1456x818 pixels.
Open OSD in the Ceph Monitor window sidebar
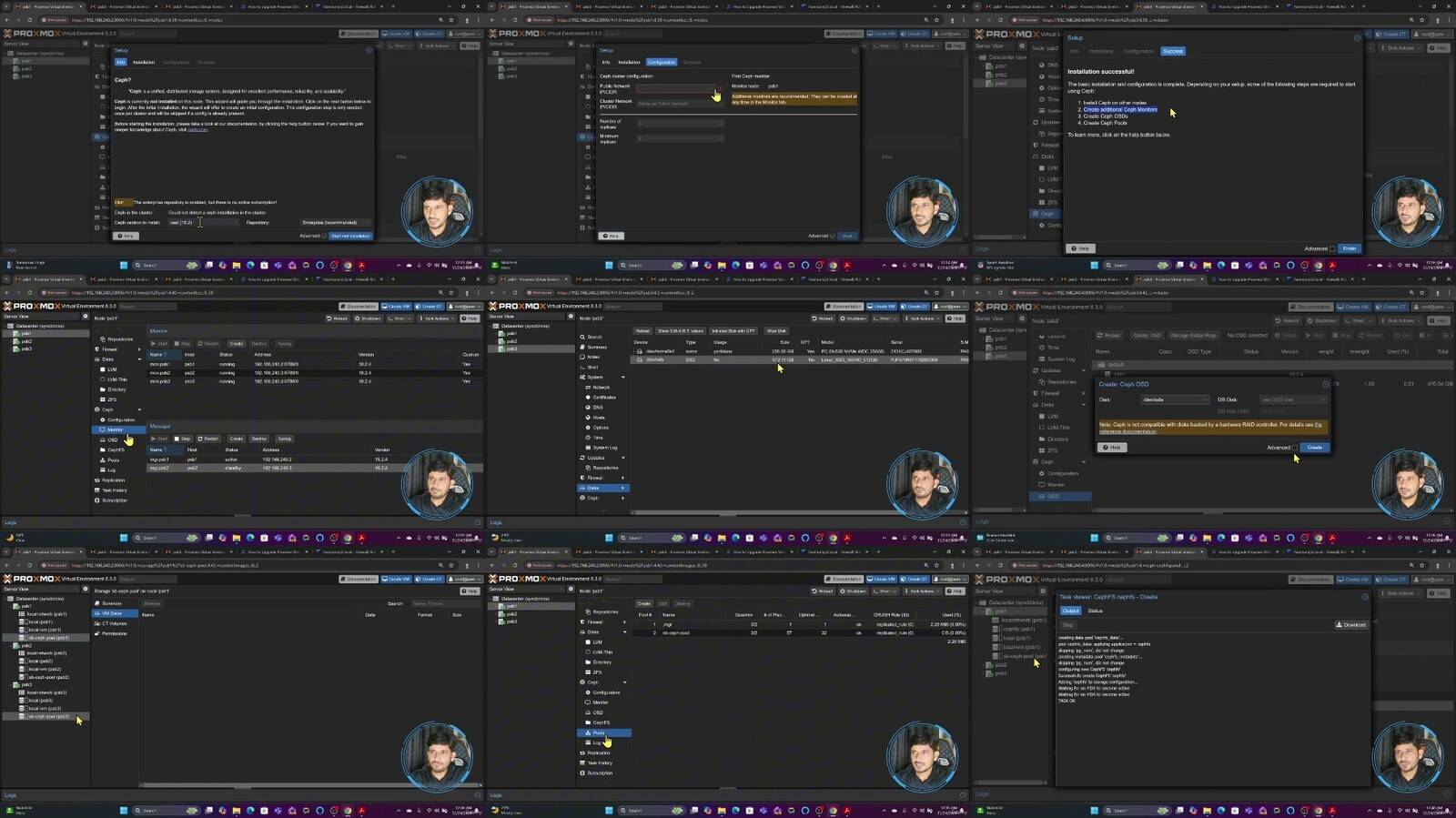pyautogui.click(x=112, y=439)
